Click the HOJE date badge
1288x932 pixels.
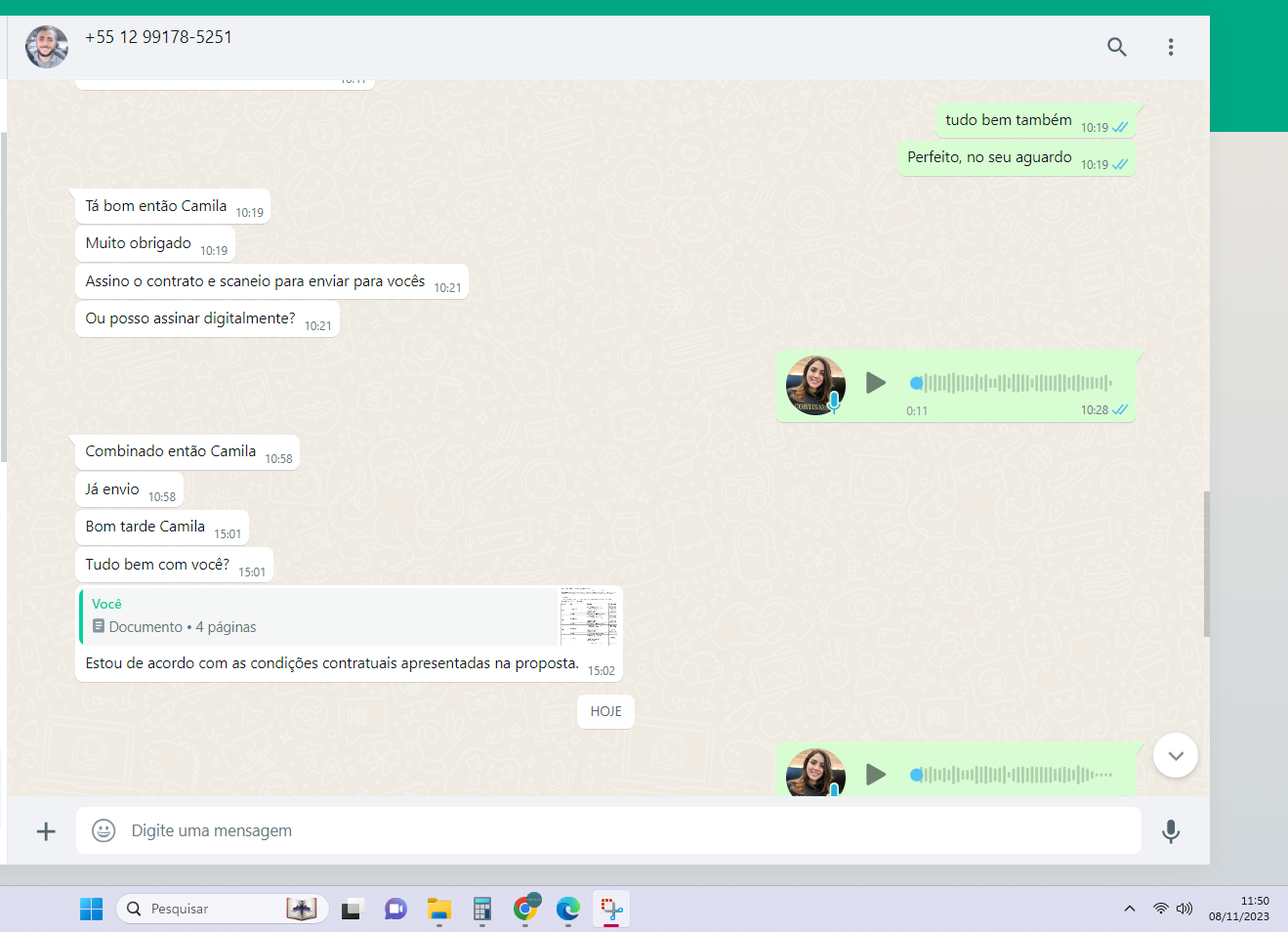[x=605, y=711]
